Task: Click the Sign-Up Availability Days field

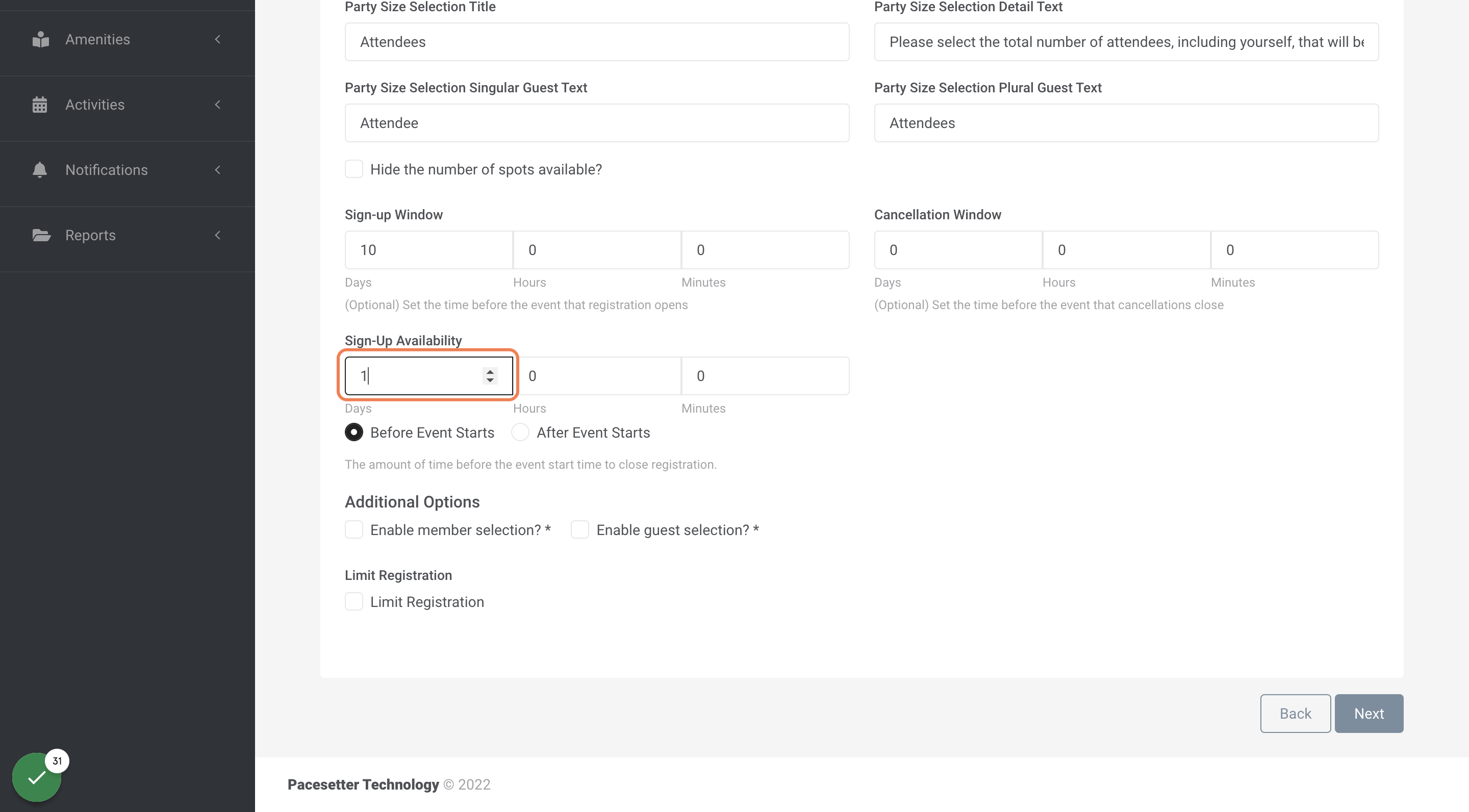Action: click(x=429, y=376)
